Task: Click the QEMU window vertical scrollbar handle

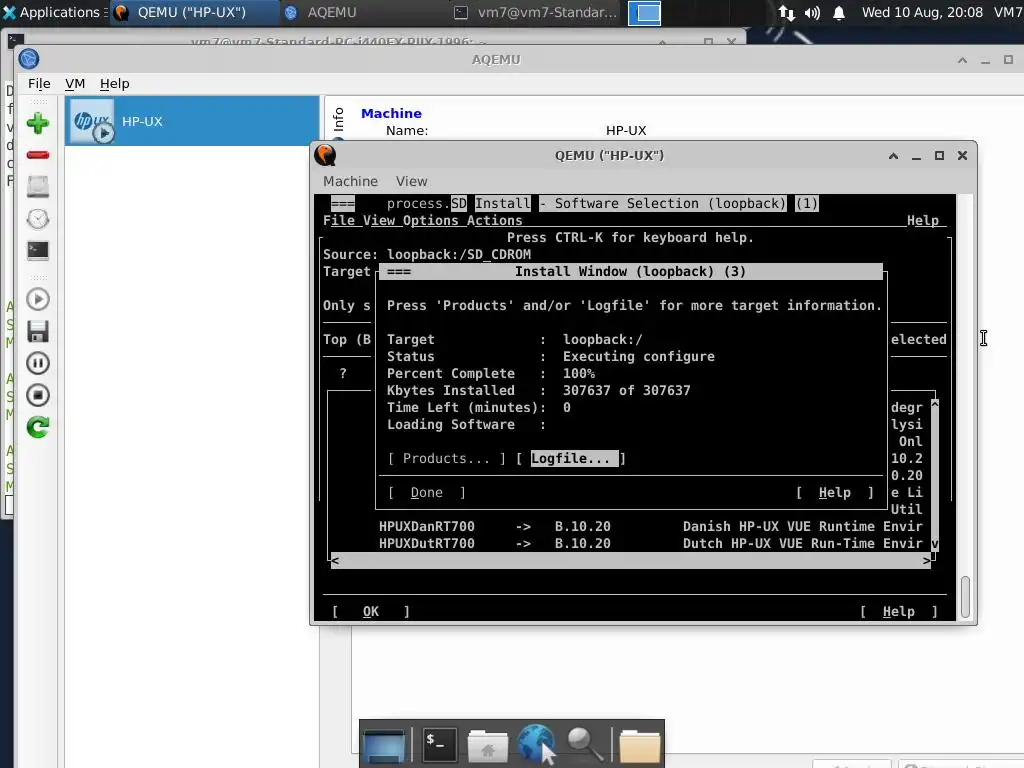Action: tap(965, 596)
